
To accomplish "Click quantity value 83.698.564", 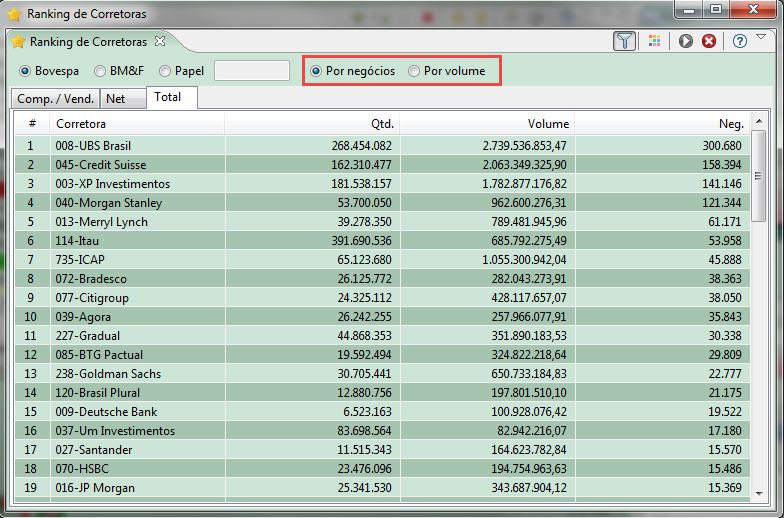I will point(364,430).
